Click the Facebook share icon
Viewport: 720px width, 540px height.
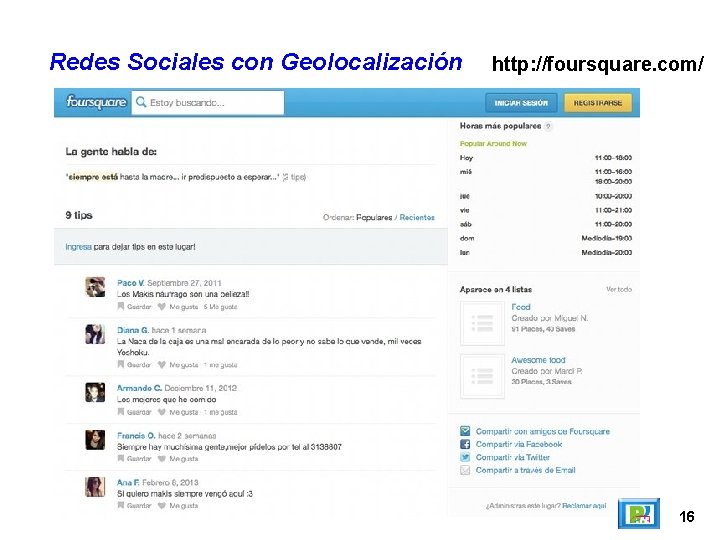pyautogui.click(x=465, y=444)
